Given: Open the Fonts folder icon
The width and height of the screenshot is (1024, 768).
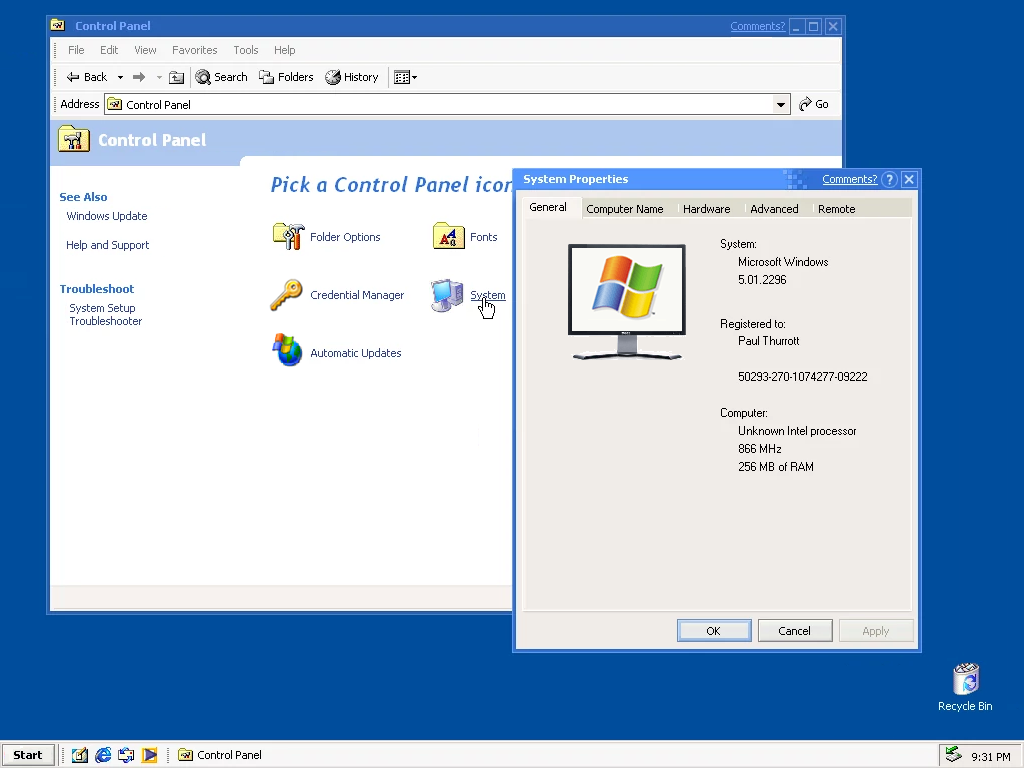Looking at the screenshot, I should 448,237.
